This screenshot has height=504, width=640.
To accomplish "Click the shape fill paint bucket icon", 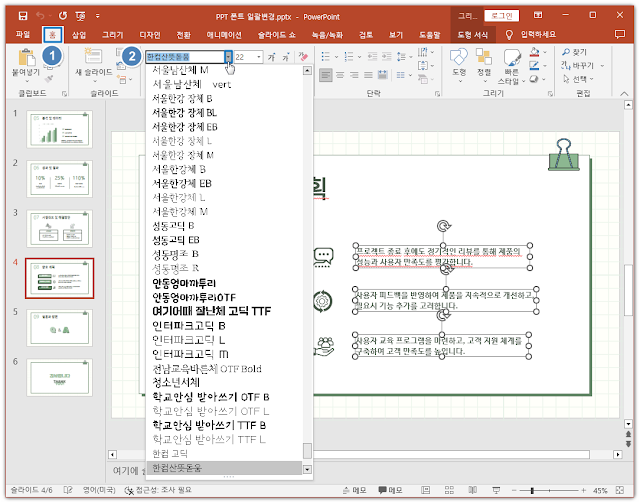I will pos(534,52).
